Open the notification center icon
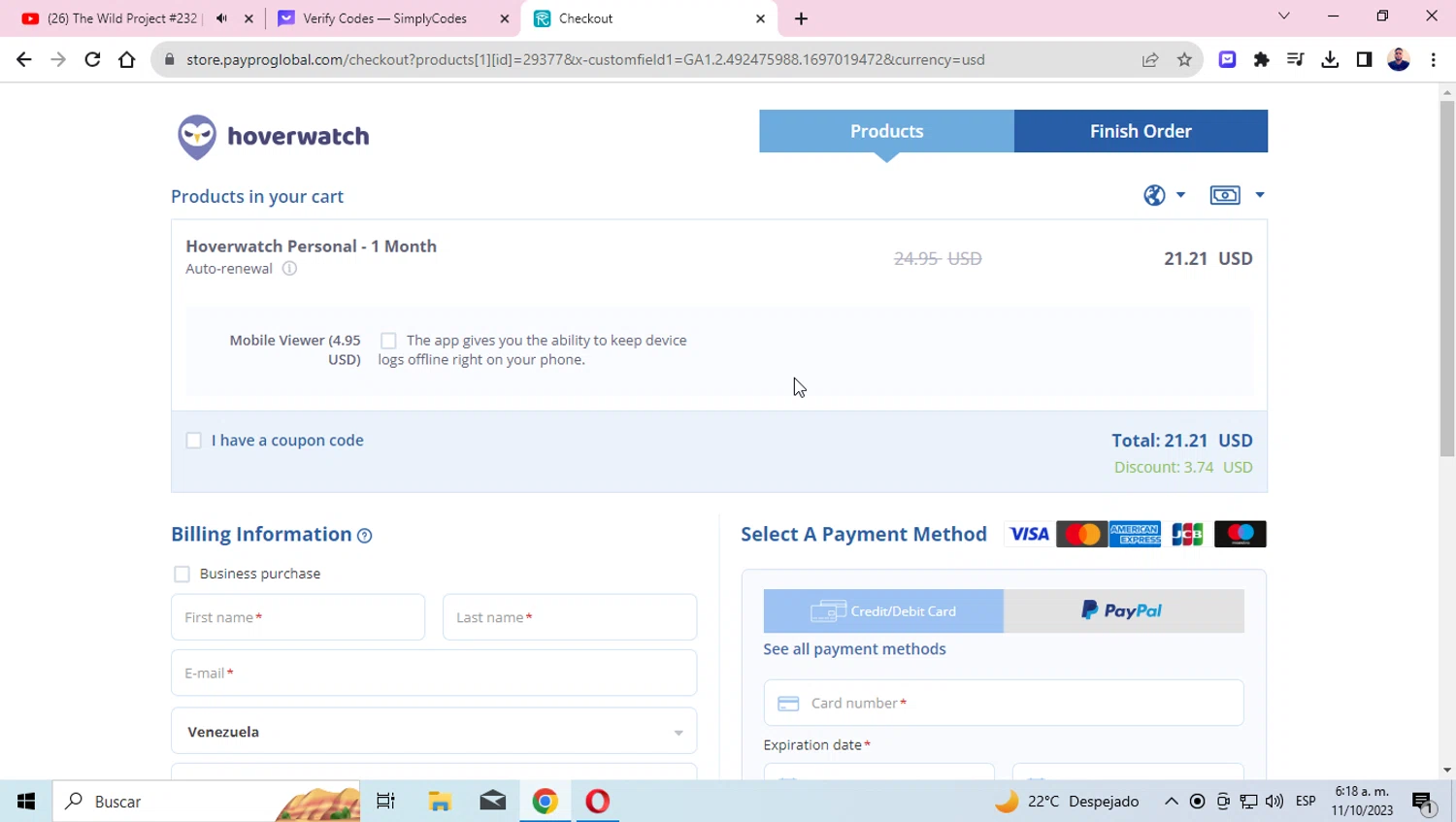This screenshot has width=1456, height=822. (x=1424, y=803)
